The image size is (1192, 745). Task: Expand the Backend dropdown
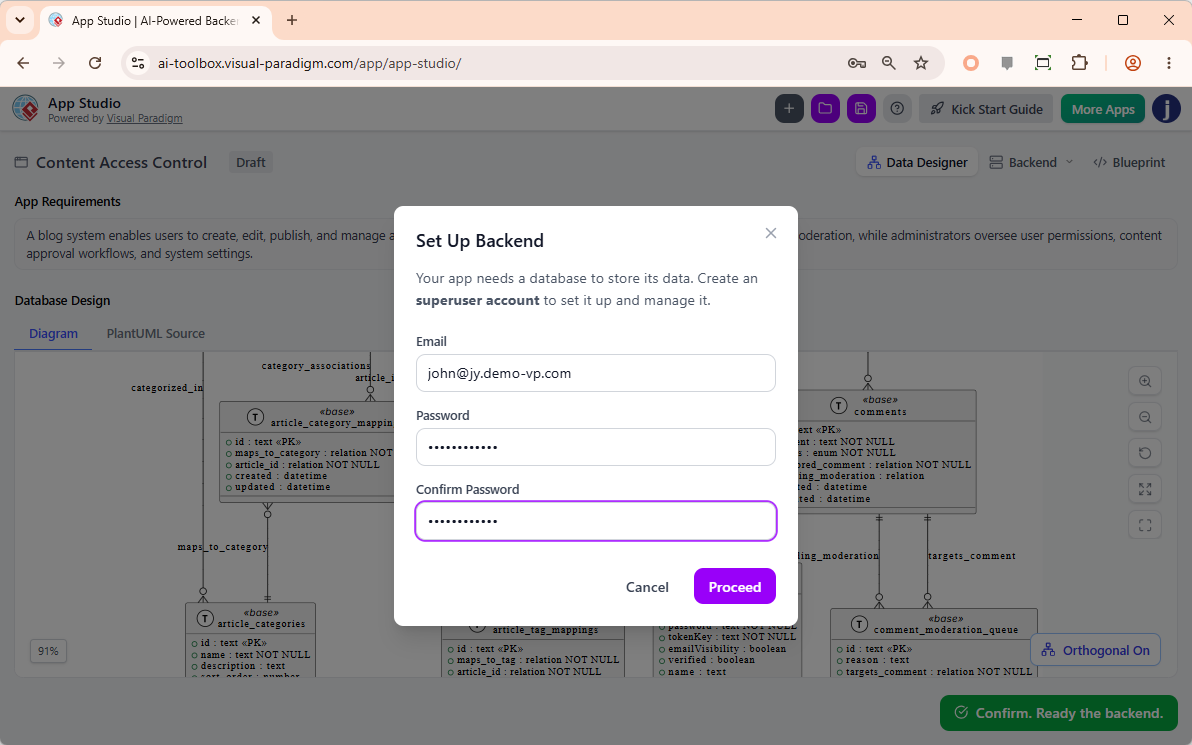point(1031,162)
